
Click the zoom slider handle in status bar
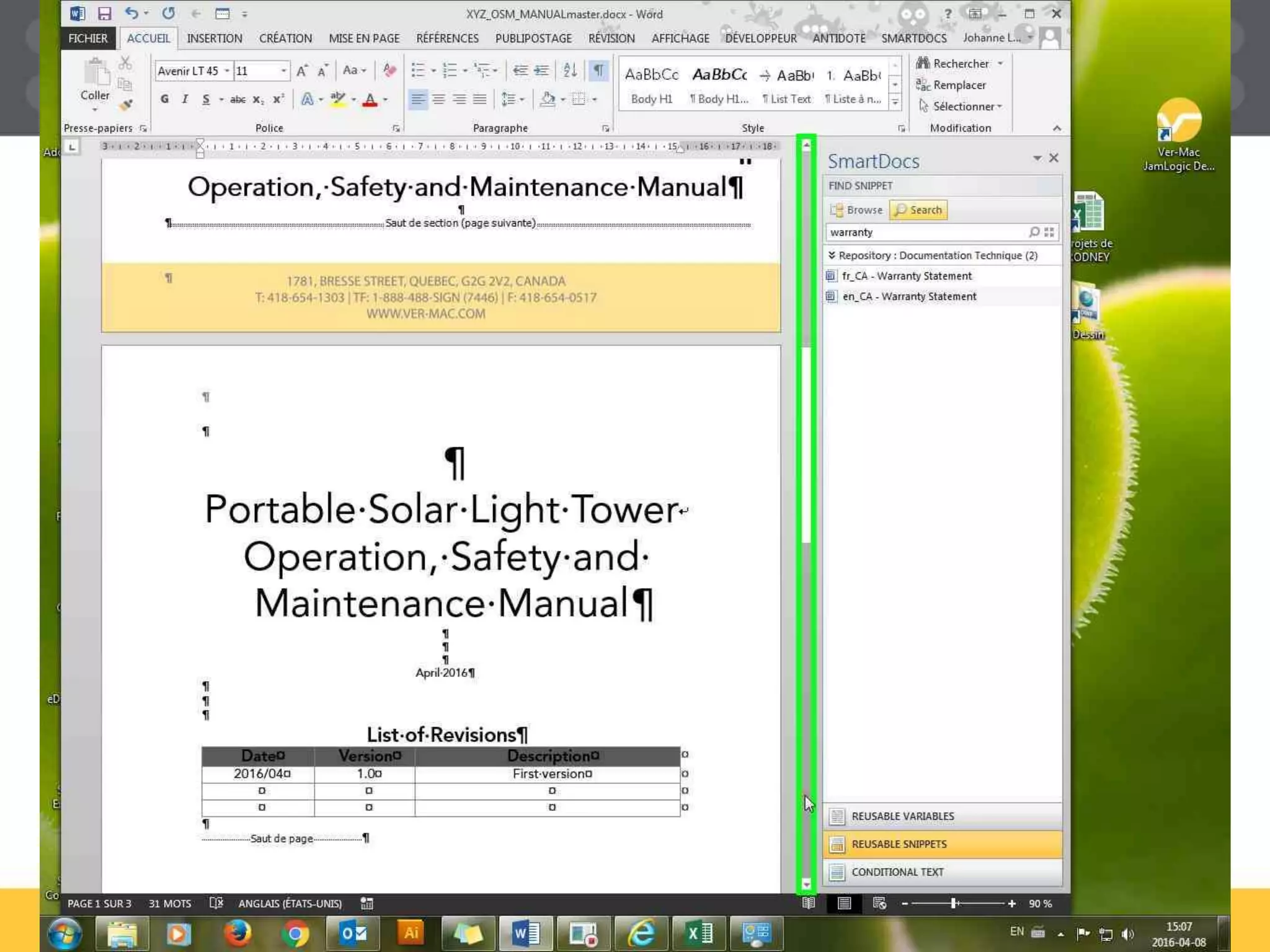954,904
